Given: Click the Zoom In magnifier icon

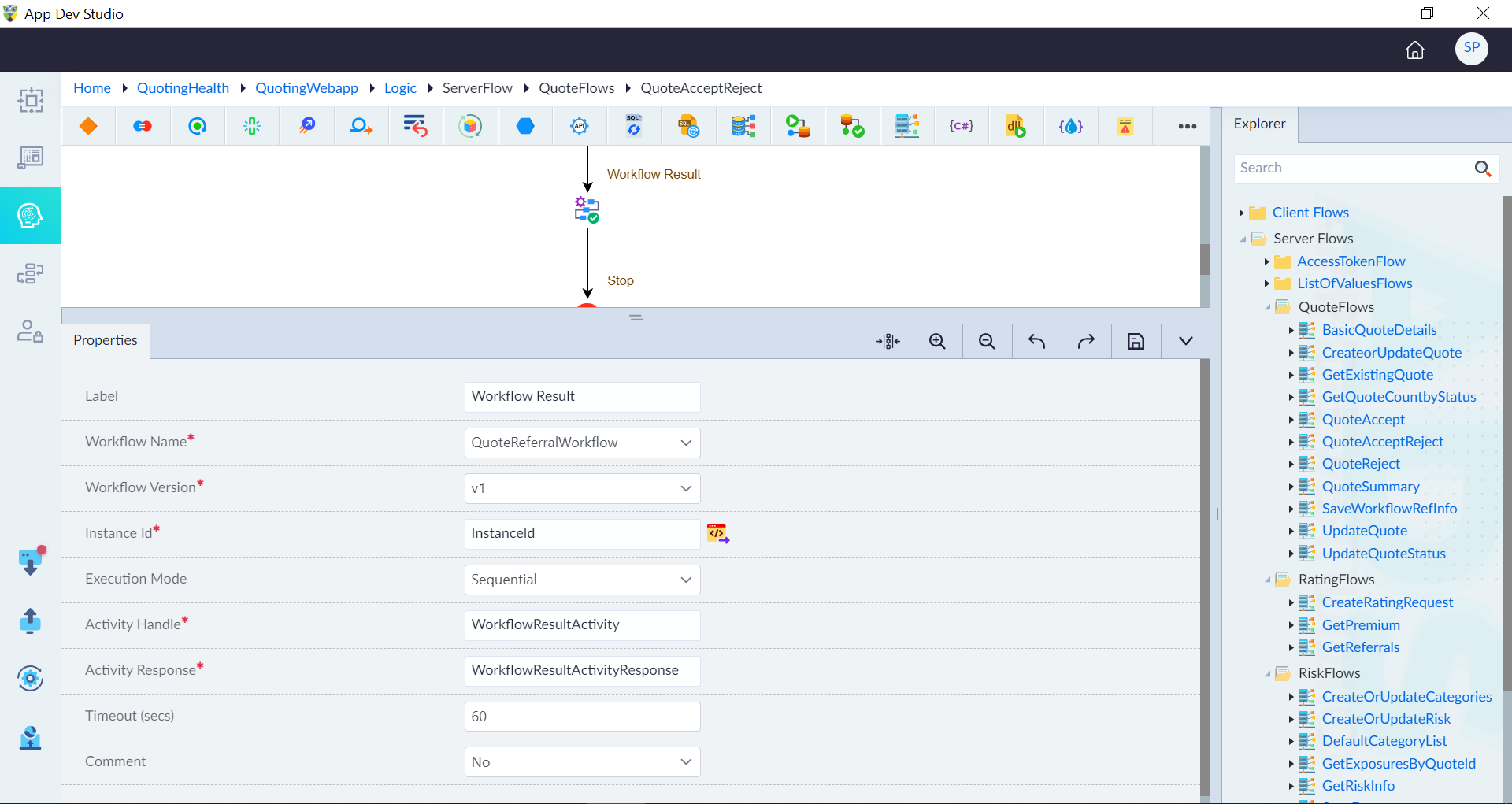Looking at the screenshot, I should pyautogui.click(x=937, y=341).
